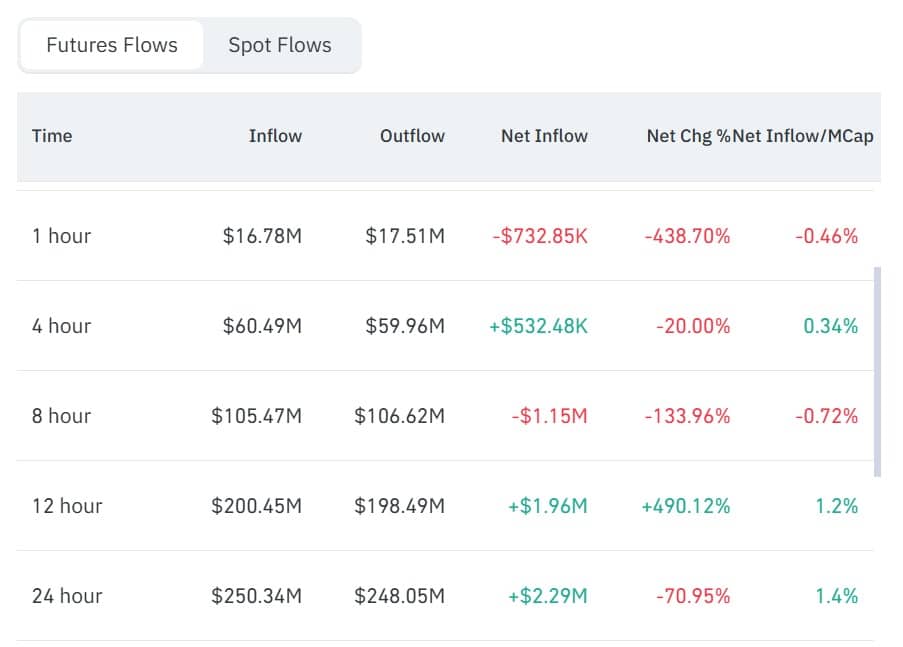Click the -0.72% Net Inflow/MCap value
Viewport: 903px width, 647px height.
tap(828, 416)
